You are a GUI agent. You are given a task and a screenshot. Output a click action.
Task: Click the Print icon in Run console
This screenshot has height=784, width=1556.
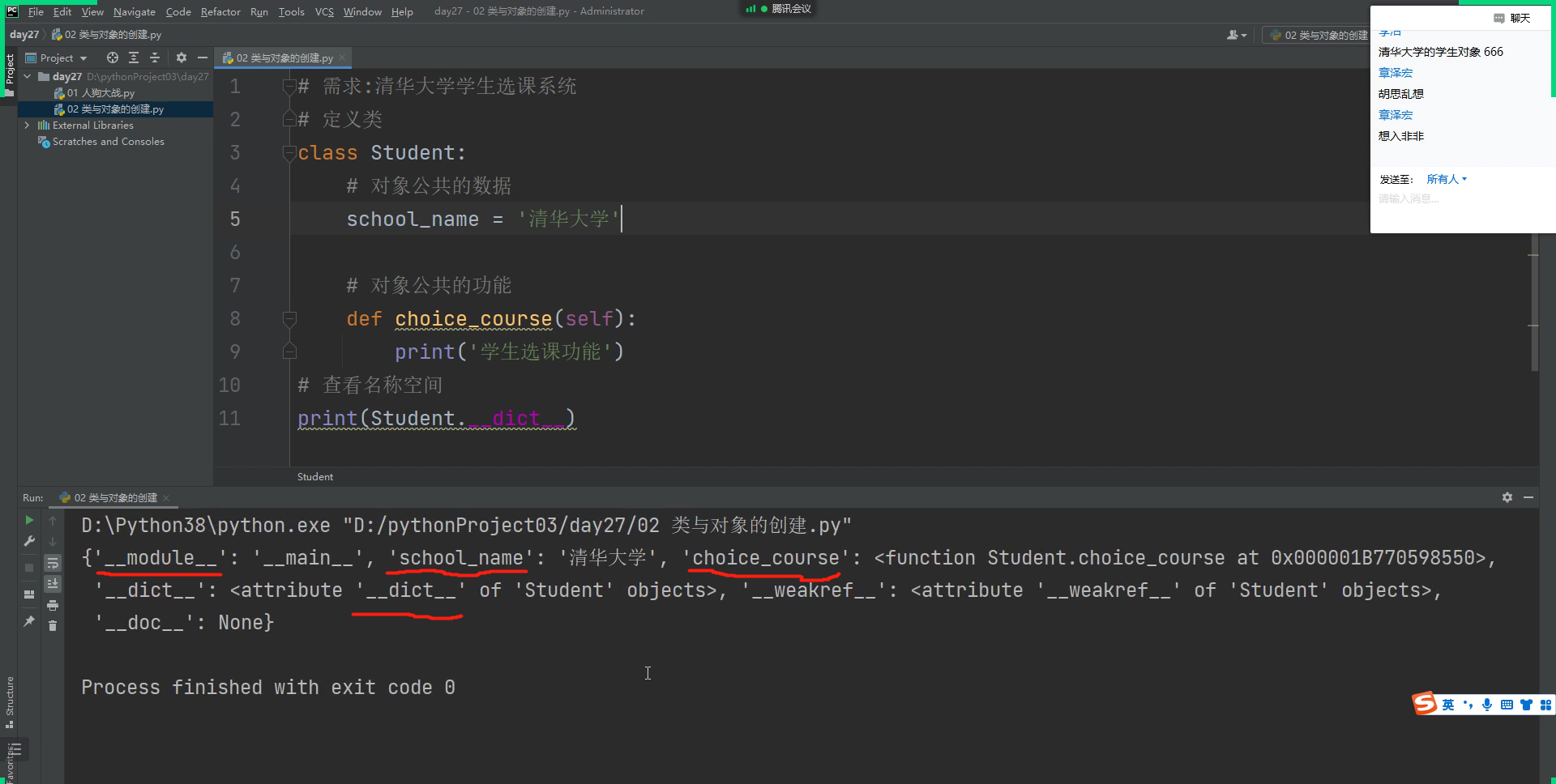53,605
